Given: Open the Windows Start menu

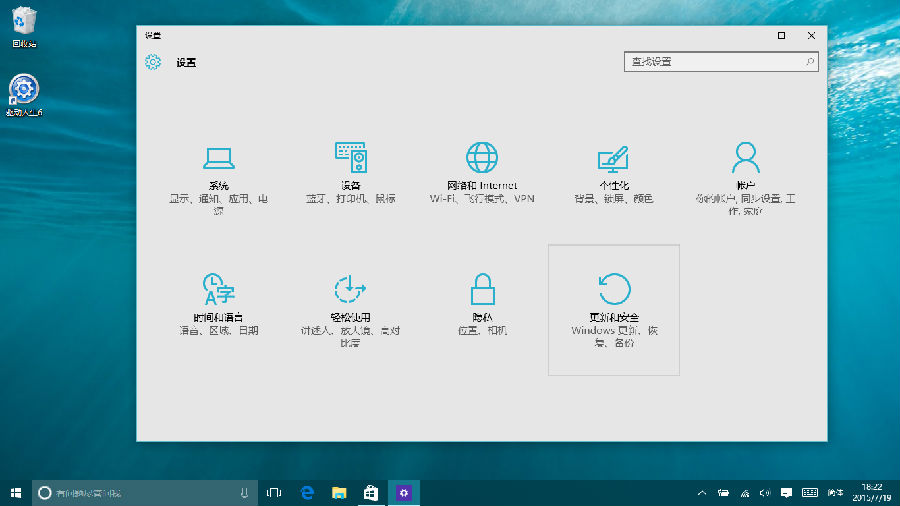Looking at the screenshot, I should pyautogui.click(x=15, y=493).
